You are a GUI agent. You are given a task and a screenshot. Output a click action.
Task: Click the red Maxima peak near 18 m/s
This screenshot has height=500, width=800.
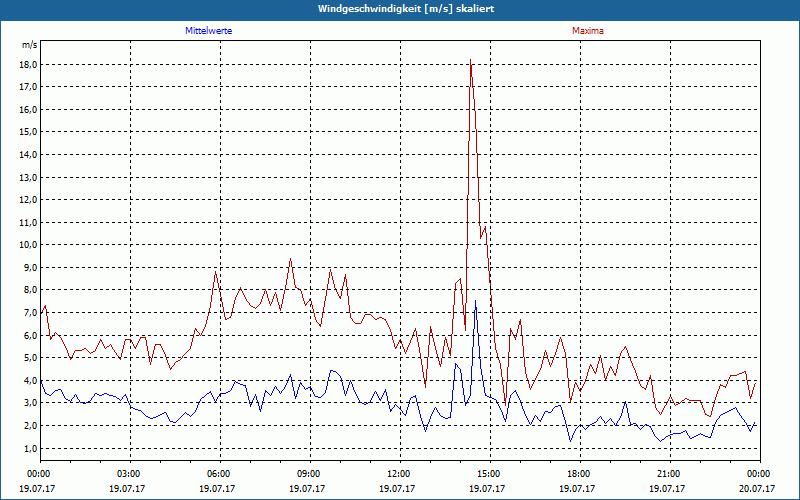470,61
